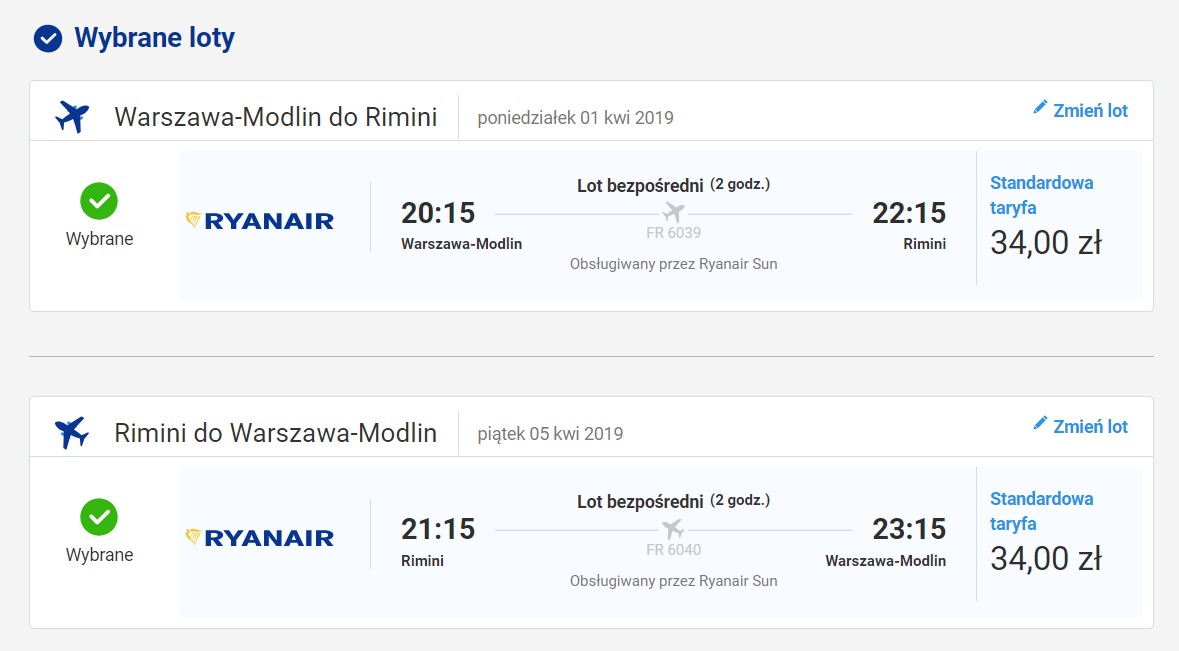Click the 20:15 departure time

(x=438, y=213)
